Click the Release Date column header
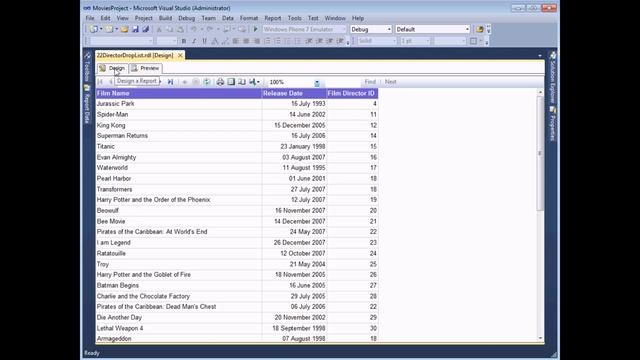The image size is (640, 360). [x=294, y=93]
